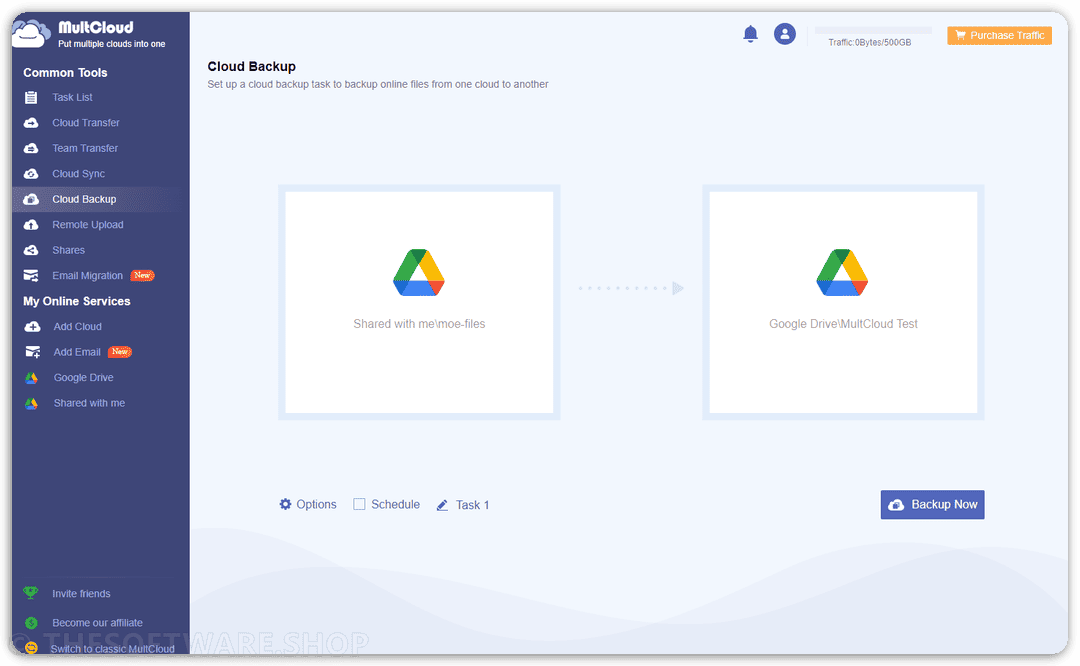Image resolution: width=1080 pixels, height=666 pixels.
Task: Open notifications with the bell icon
Action: [751, 34]
